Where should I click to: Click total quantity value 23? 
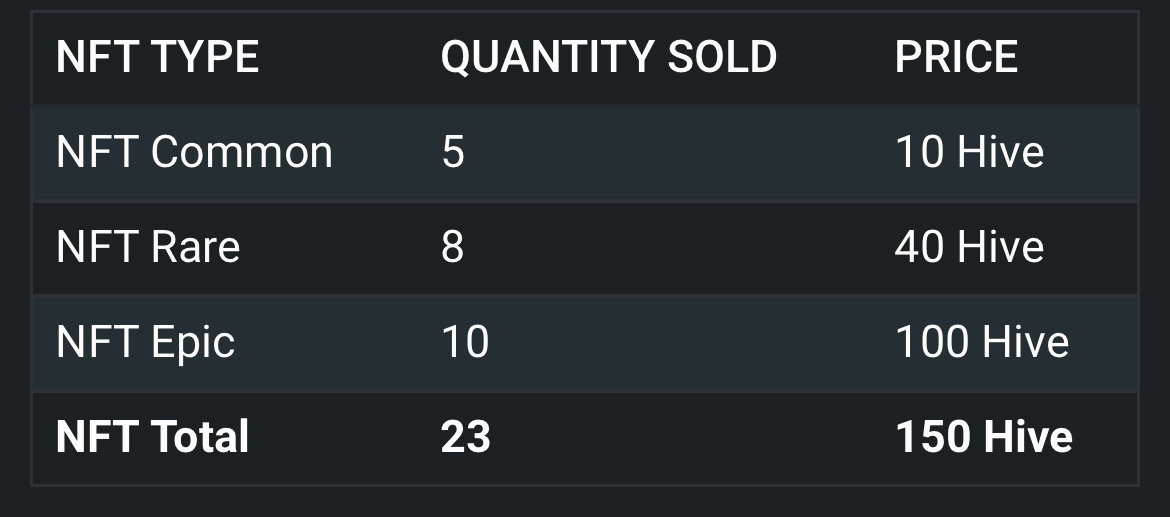click(x=466, y=437)
